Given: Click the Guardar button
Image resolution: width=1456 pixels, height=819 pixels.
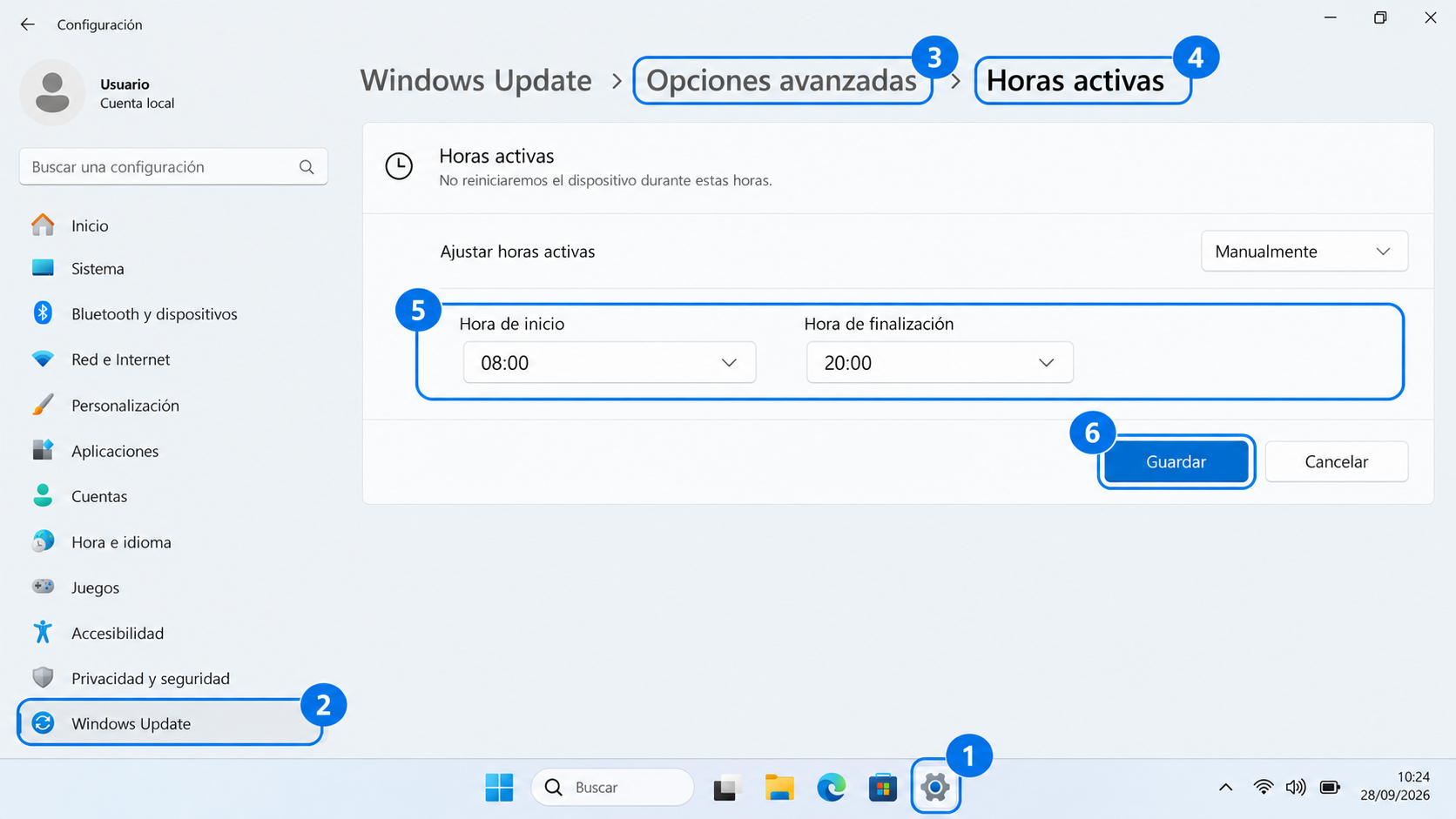Looking at the screenshot, I should click(x=1176, y=461).
